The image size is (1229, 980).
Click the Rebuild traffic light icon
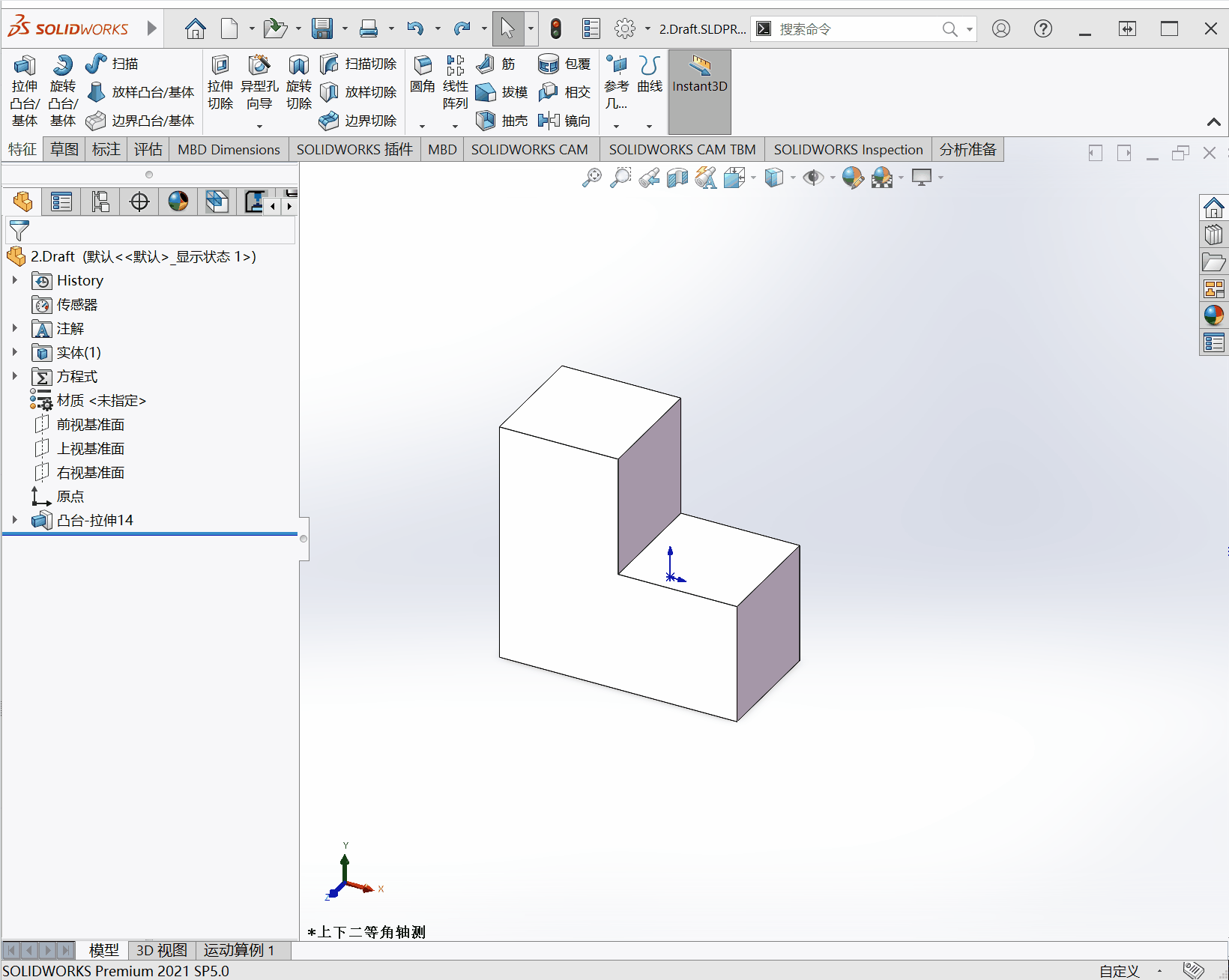coord(556,29)
